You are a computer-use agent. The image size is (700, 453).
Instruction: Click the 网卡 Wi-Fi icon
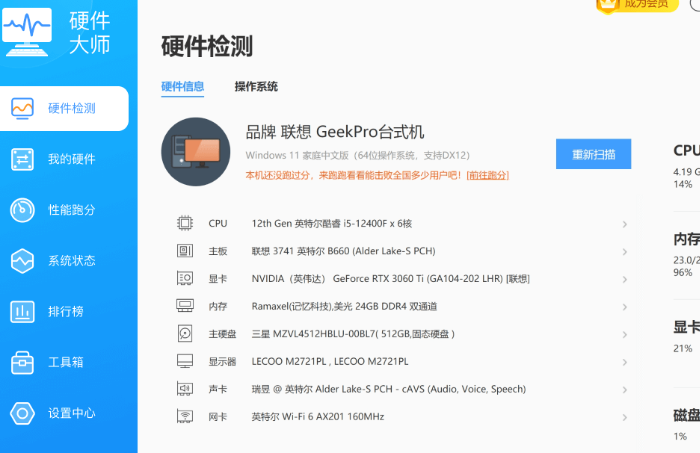click(x=185, y=416)
